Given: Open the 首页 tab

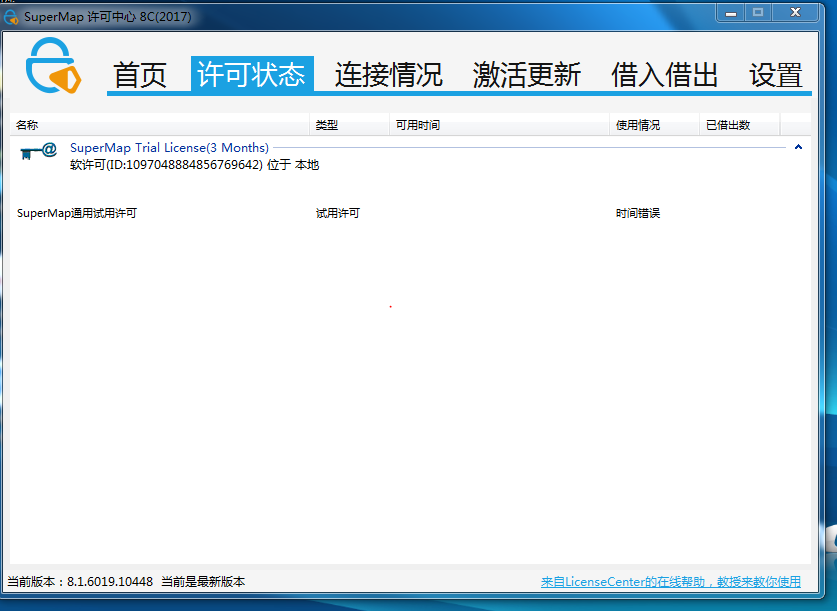Looking at the screenshot, I should click(140, 74).
